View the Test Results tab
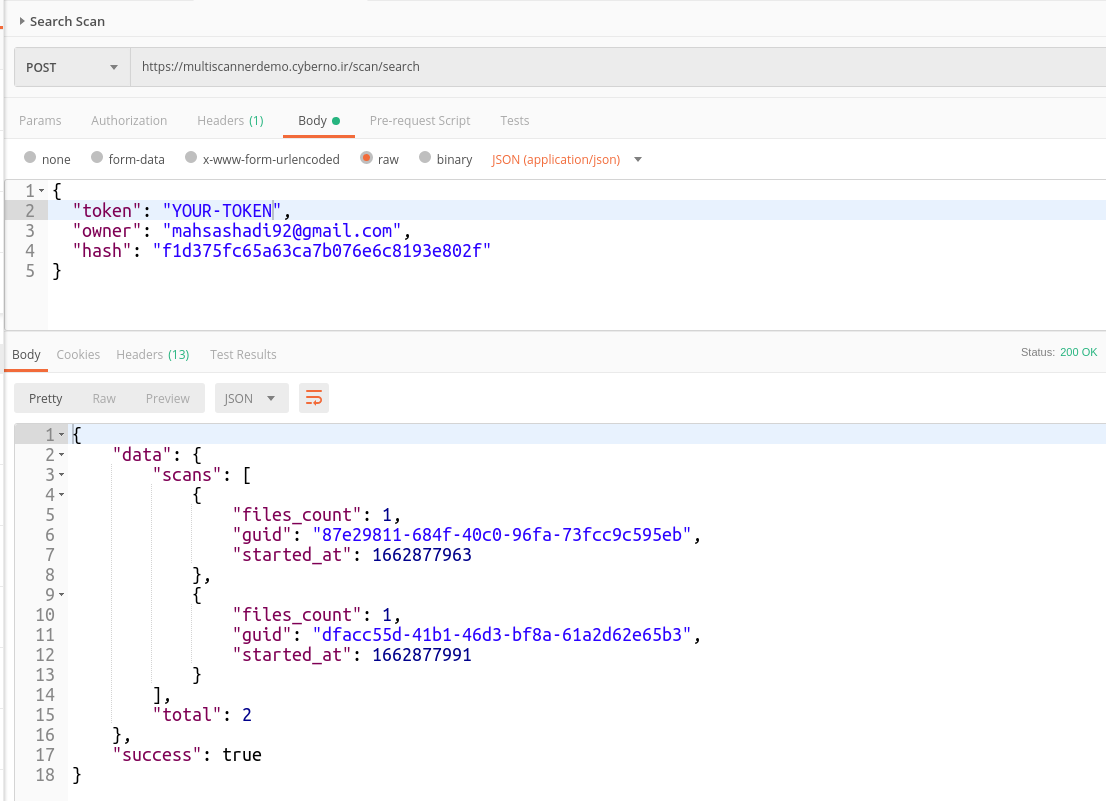Screen dimensions: 1106x801 coord(243,354)
